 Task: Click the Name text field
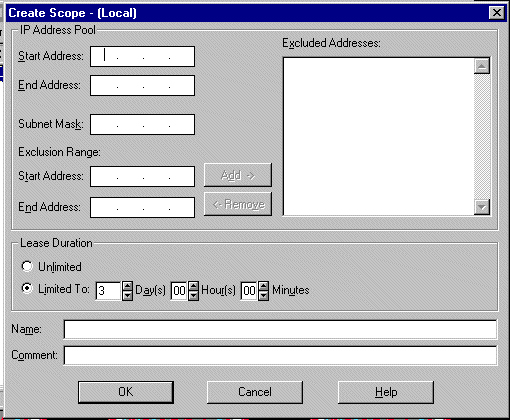280,329
